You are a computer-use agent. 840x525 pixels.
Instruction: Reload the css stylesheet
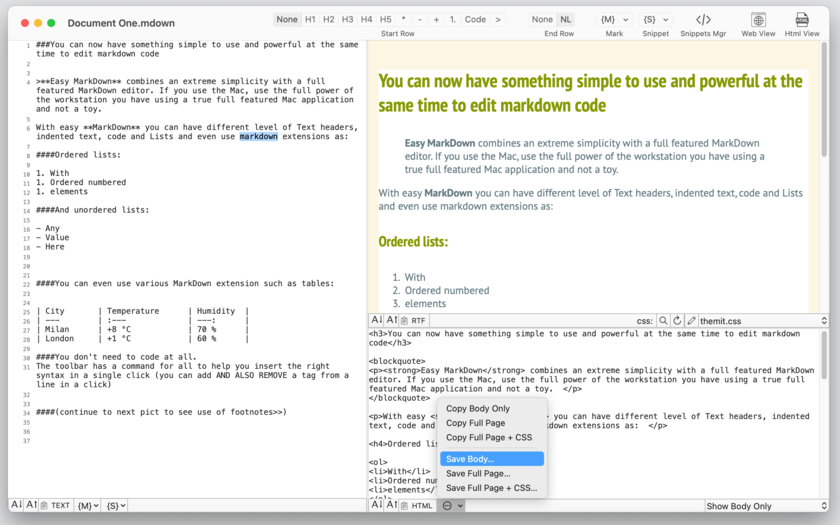pyautogui.click(x=677, y=320)
